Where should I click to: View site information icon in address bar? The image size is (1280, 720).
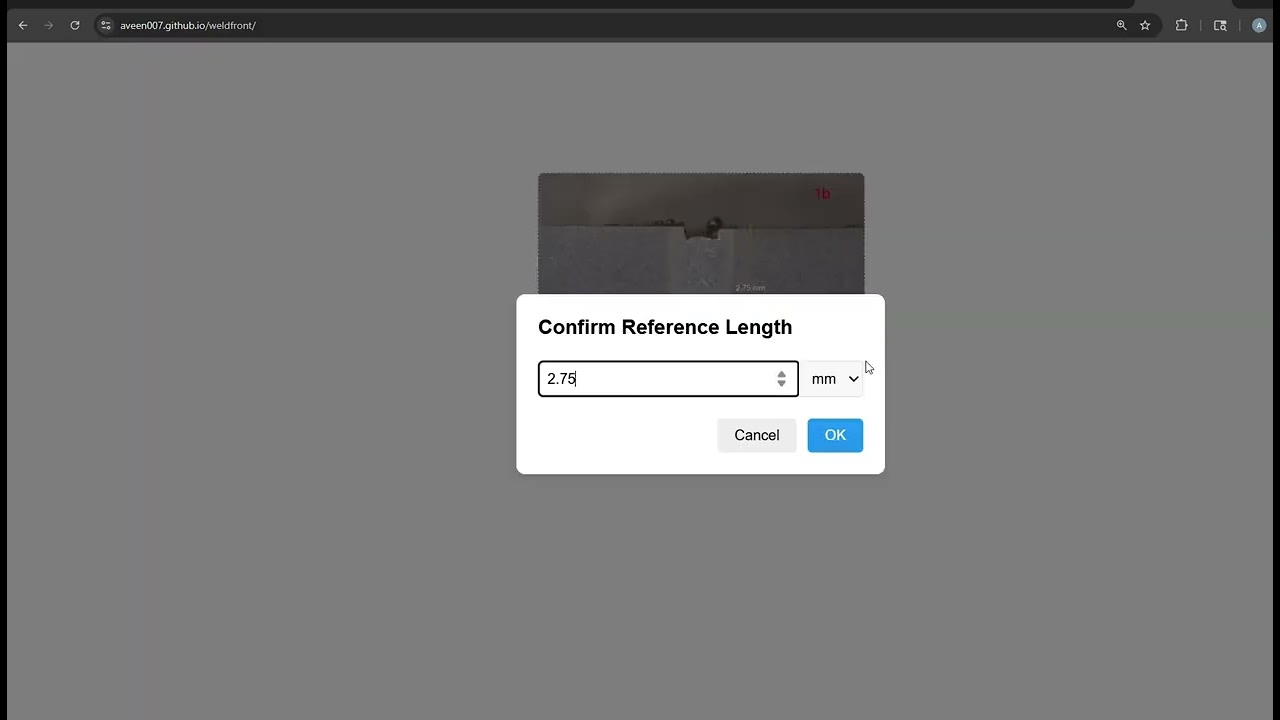click(106, 25)
